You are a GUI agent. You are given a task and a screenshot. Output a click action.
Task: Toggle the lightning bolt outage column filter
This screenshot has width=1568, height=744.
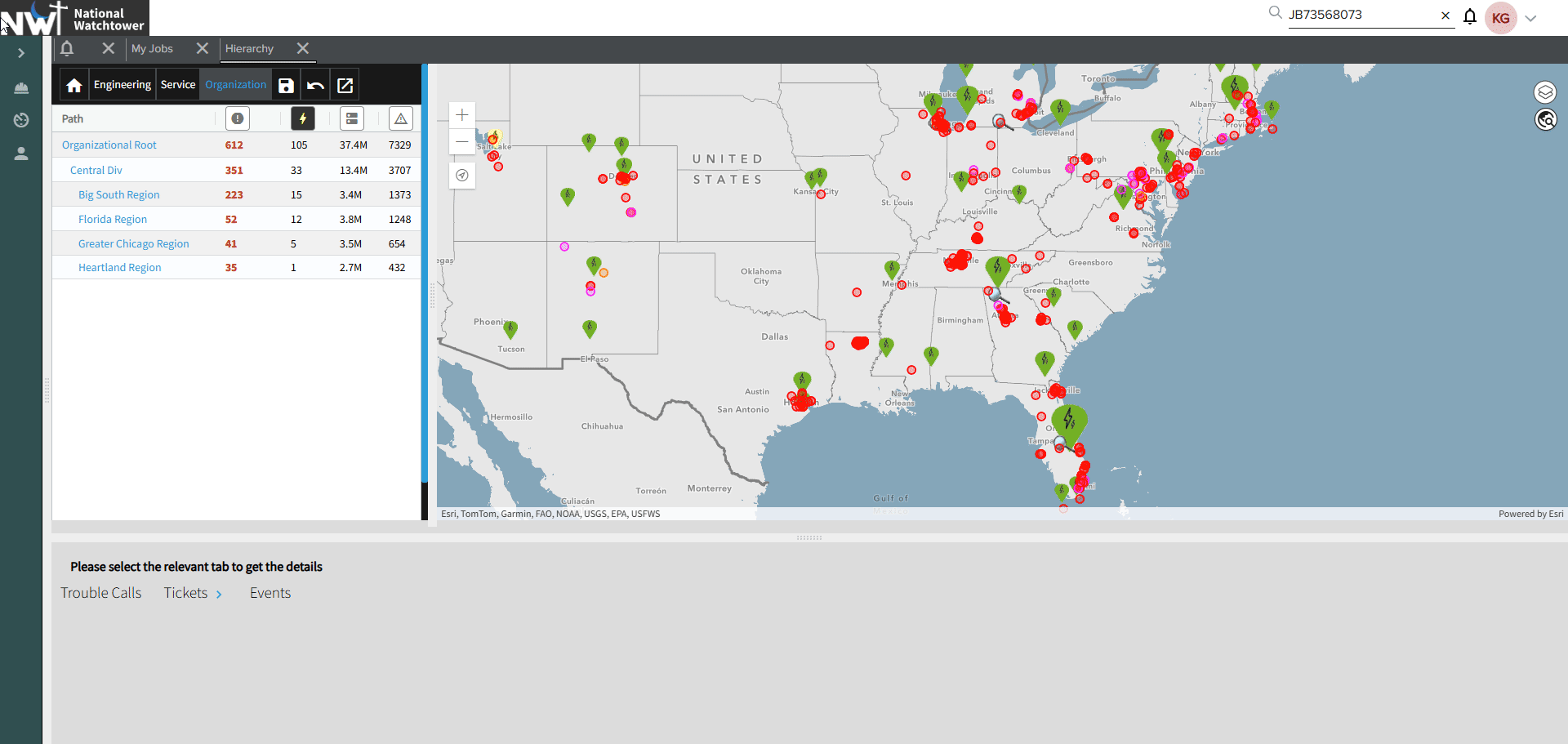point(303,118)
